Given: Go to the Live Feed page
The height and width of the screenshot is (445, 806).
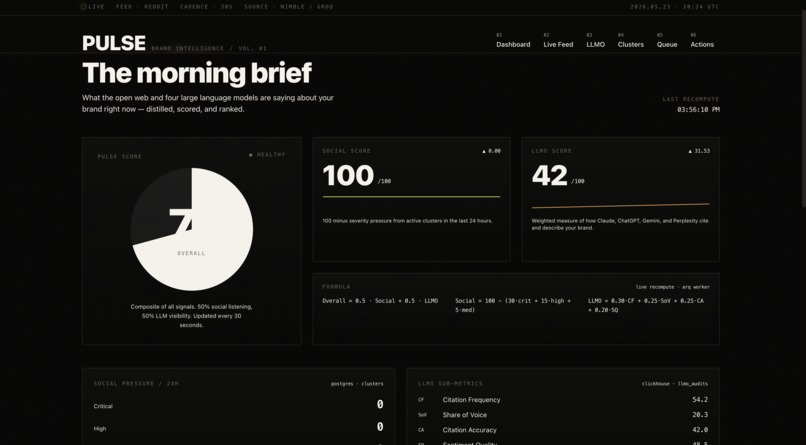Looking at the screenshot, I should pos(558,45).
